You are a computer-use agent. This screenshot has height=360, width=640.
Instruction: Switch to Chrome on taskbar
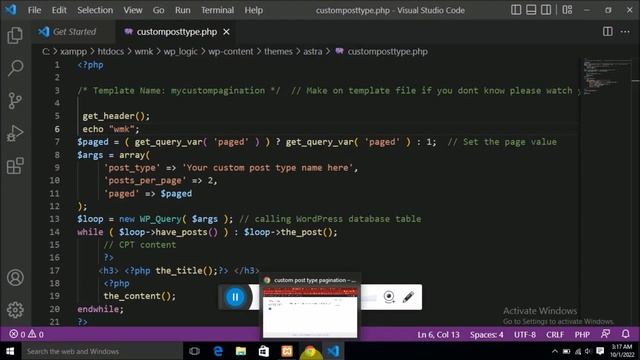click(310, 351)
